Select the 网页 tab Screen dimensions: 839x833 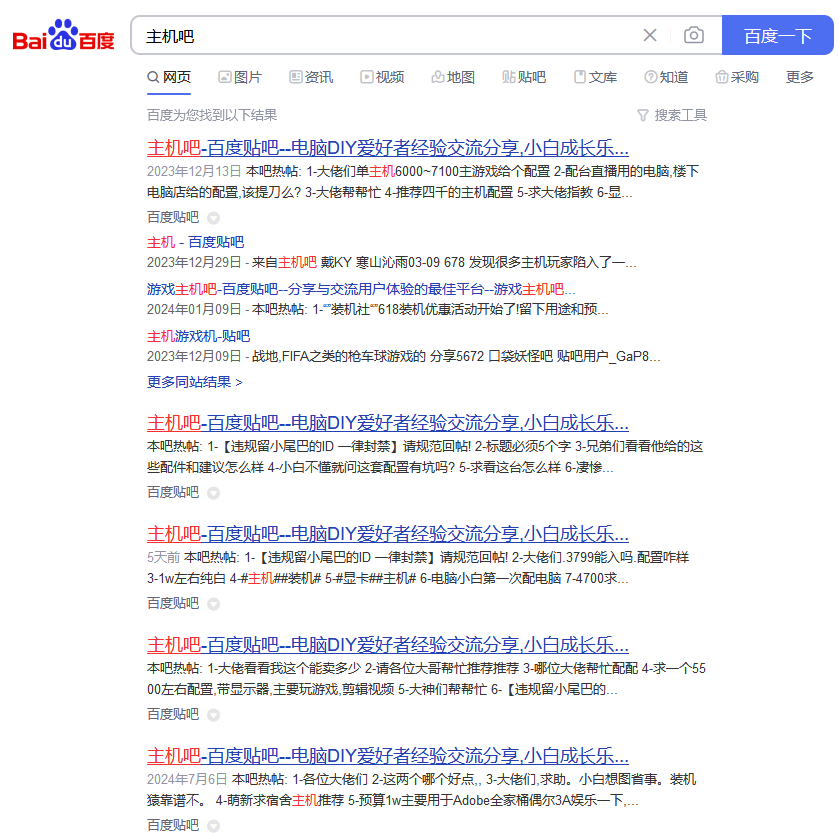[x=169, y=78]
